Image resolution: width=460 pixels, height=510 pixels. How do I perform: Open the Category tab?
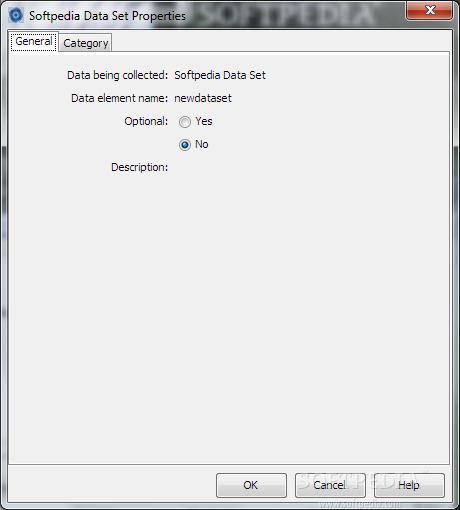(x=86, y=43)
